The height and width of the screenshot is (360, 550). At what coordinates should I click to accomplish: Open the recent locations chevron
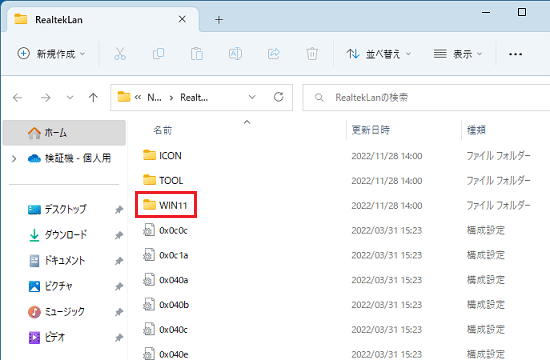[x=70, y=98]
